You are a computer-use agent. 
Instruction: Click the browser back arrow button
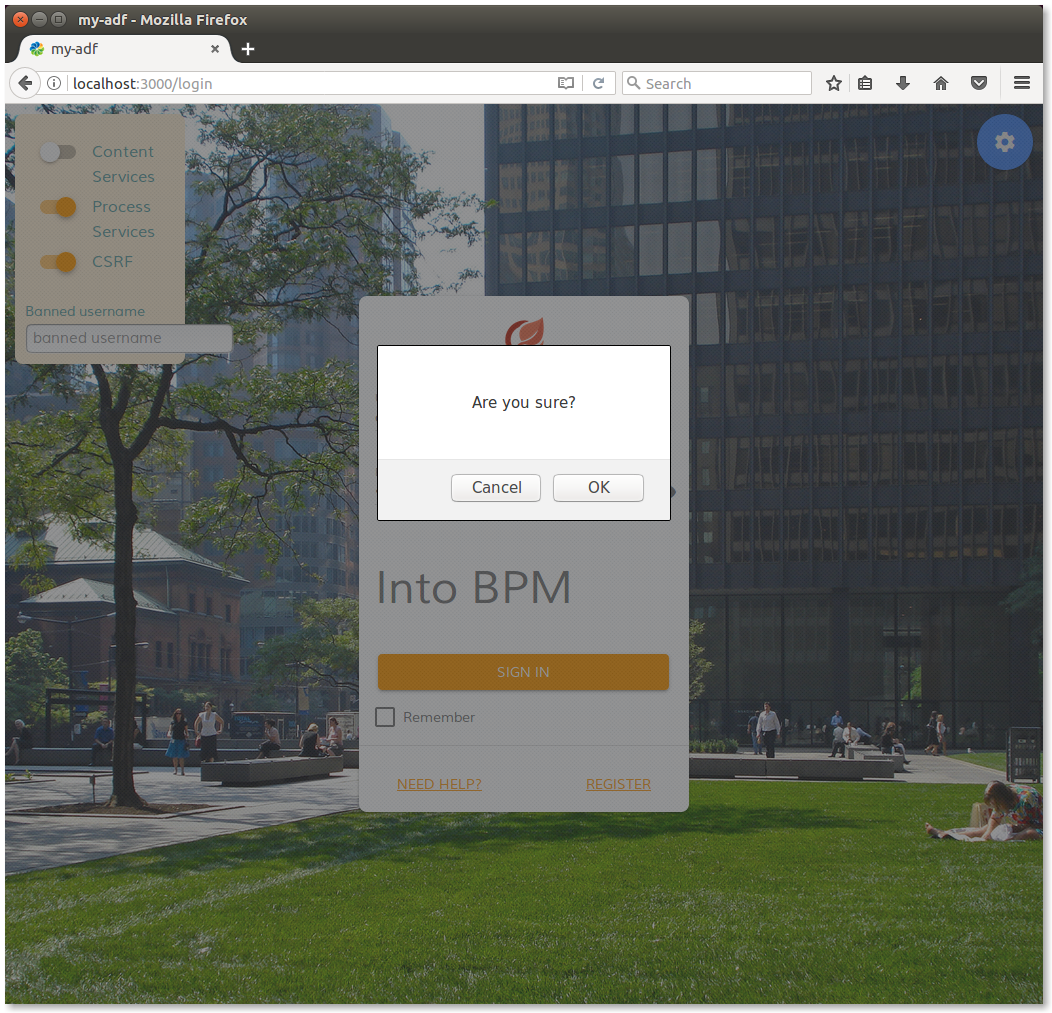pyautogui.click(x=25, y=83)
